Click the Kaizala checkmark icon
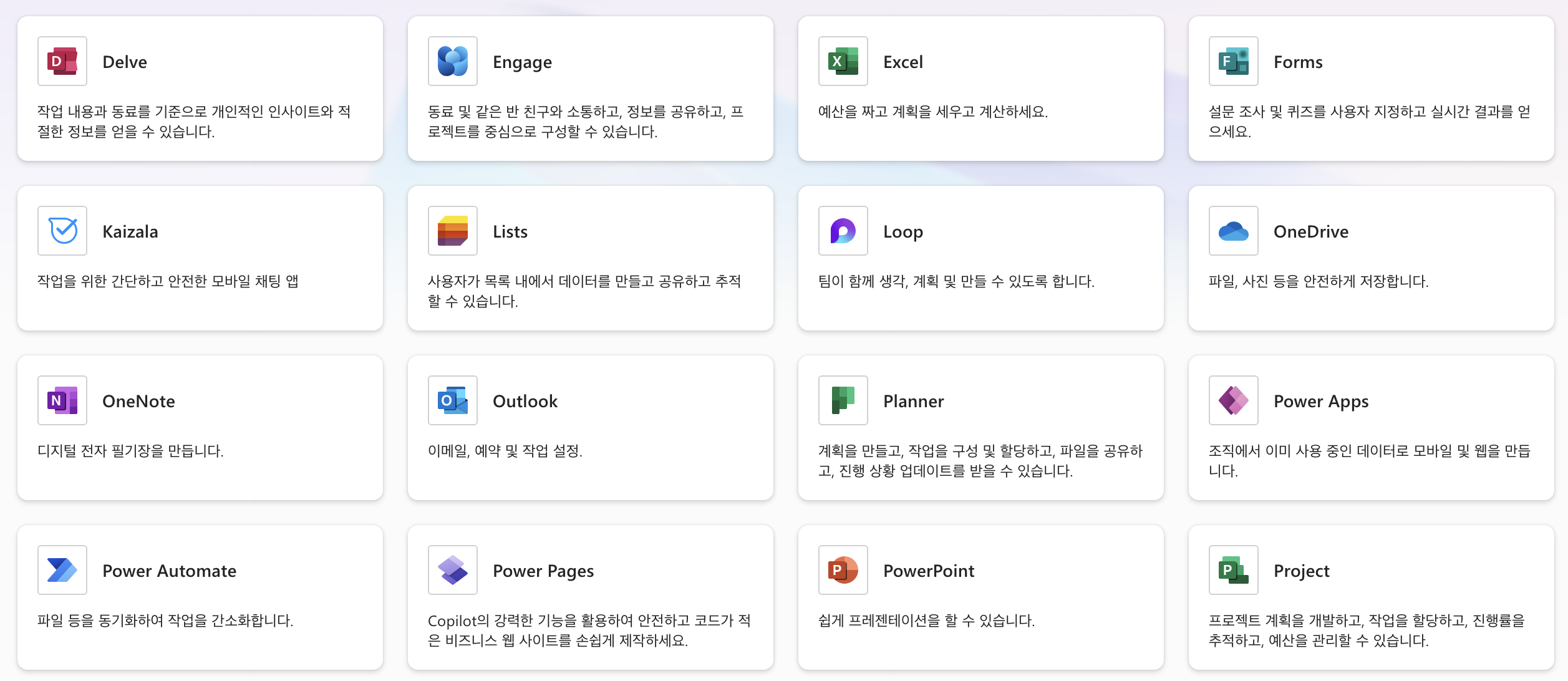This screenshot has width=1568, height=681. 62,231
